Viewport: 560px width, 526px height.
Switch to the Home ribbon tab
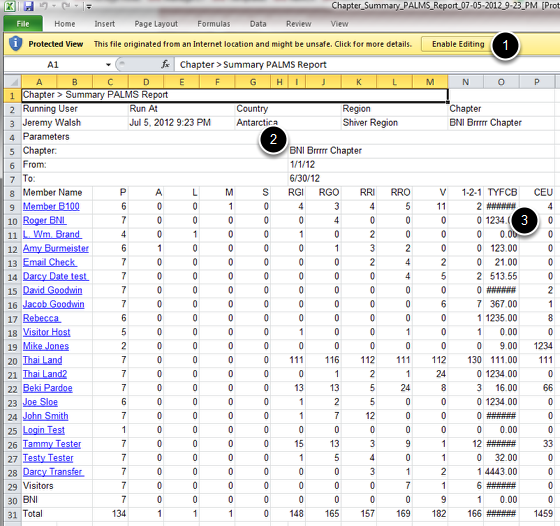pos(65,24)
